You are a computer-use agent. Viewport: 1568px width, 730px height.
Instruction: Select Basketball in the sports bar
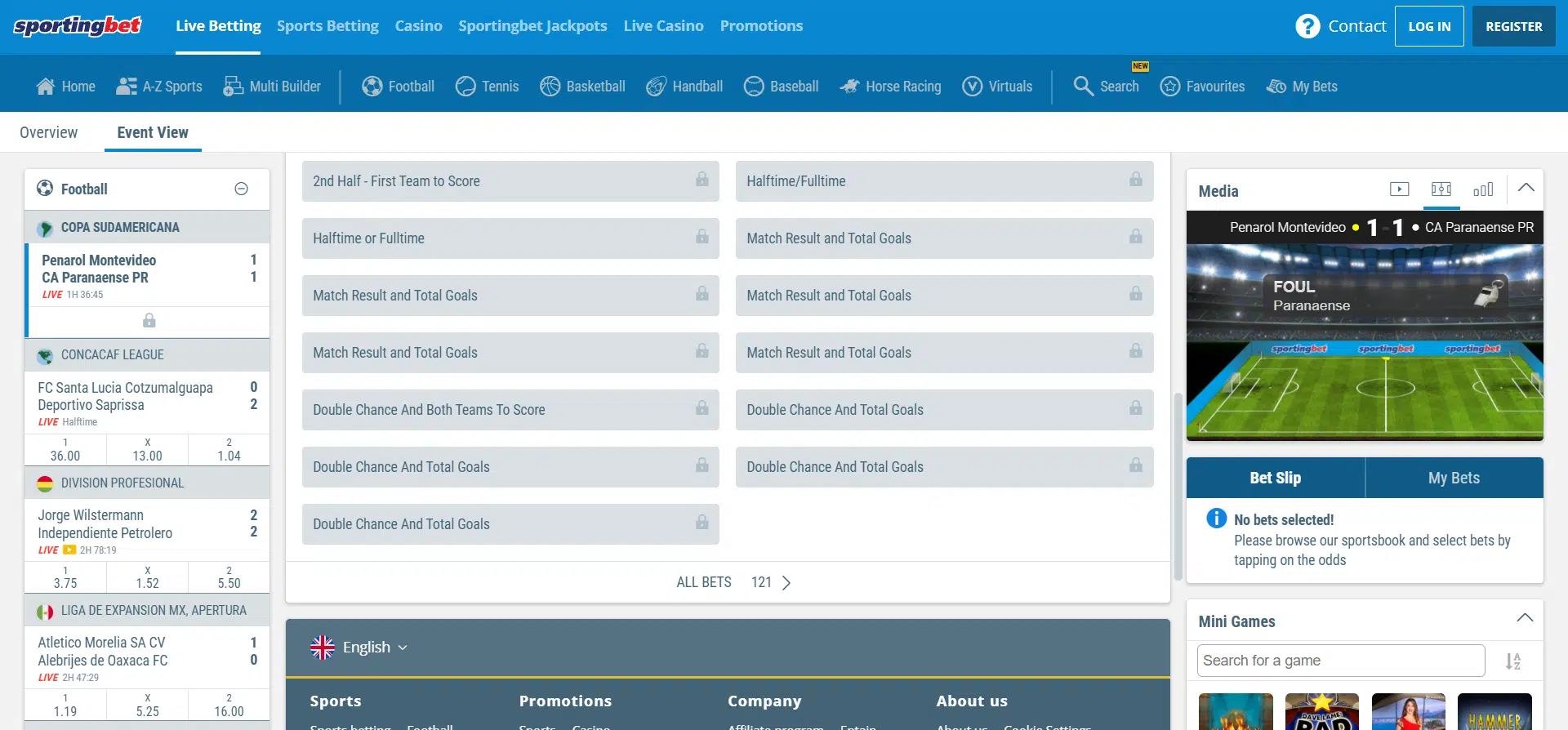tap(582, 86)
